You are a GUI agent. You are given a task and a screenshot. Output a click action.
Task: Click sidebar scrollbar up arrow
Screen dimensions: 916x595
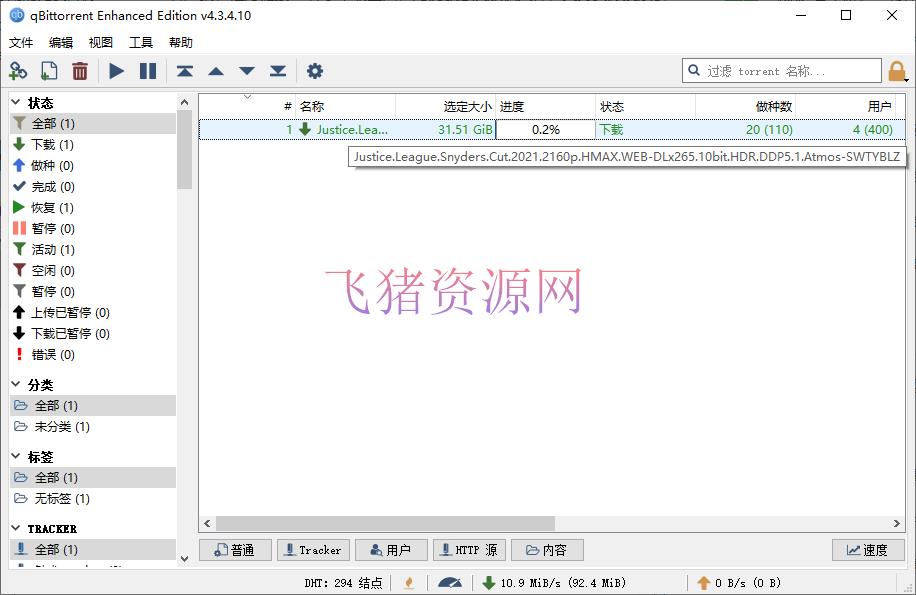point(185,102)
